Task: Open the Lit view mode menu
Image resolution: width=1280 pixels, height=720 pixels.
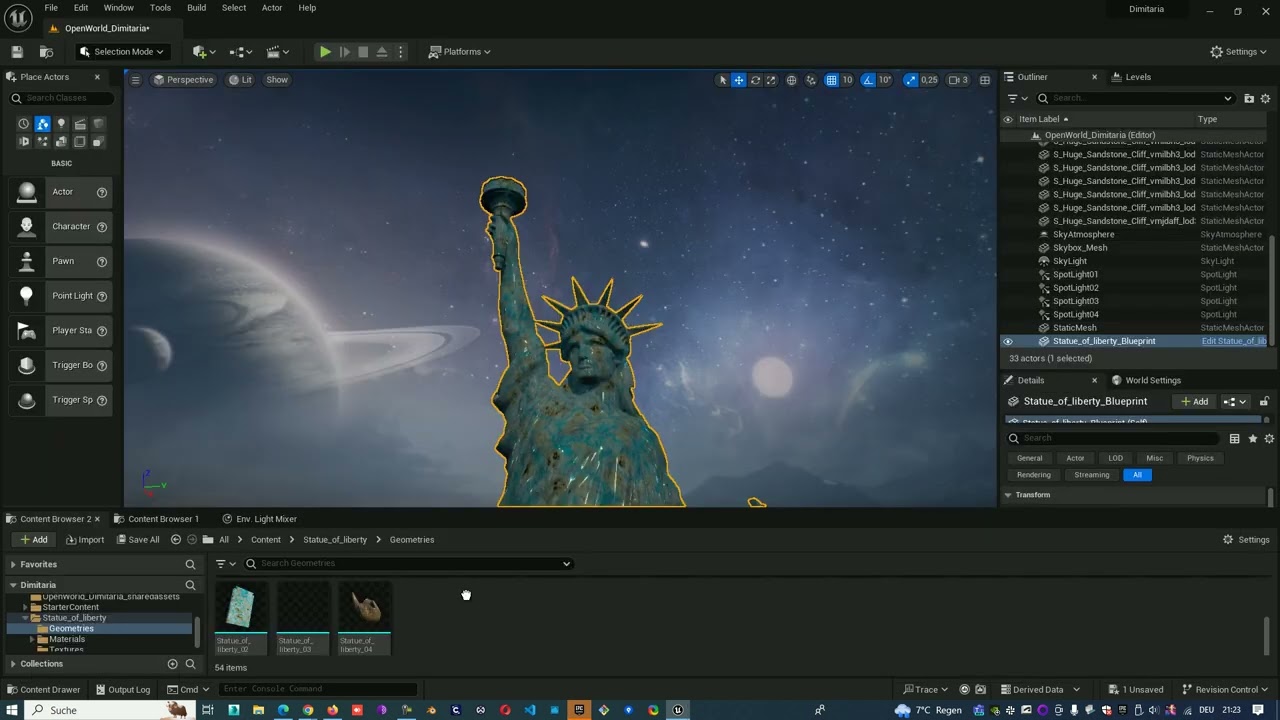Action: [240, 80]
